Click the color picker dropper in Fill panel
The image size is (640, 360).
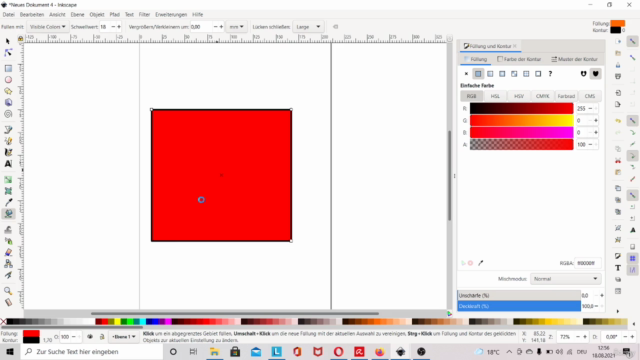pos(481,263)
